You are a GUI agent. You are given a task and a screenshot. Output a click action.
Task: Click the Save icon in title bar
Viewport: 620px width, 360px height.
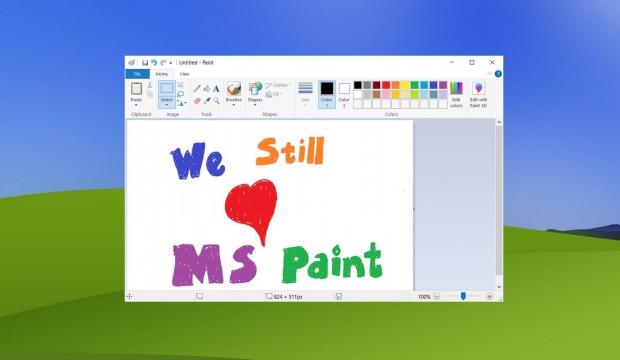(x=145, y=63)
